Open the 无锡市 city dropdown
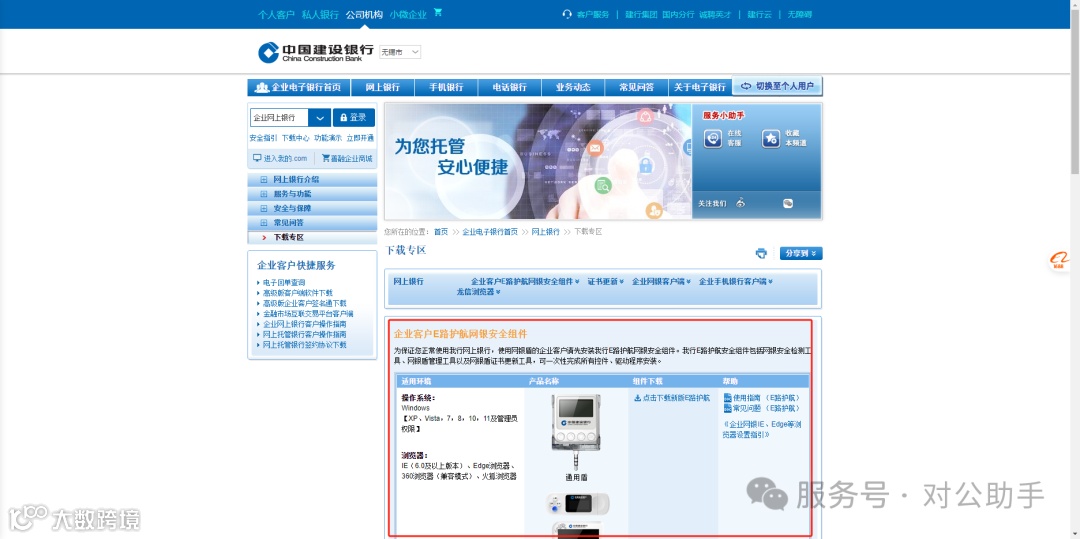Viewport: 1080px width, 539px height. tap(400, 52)
